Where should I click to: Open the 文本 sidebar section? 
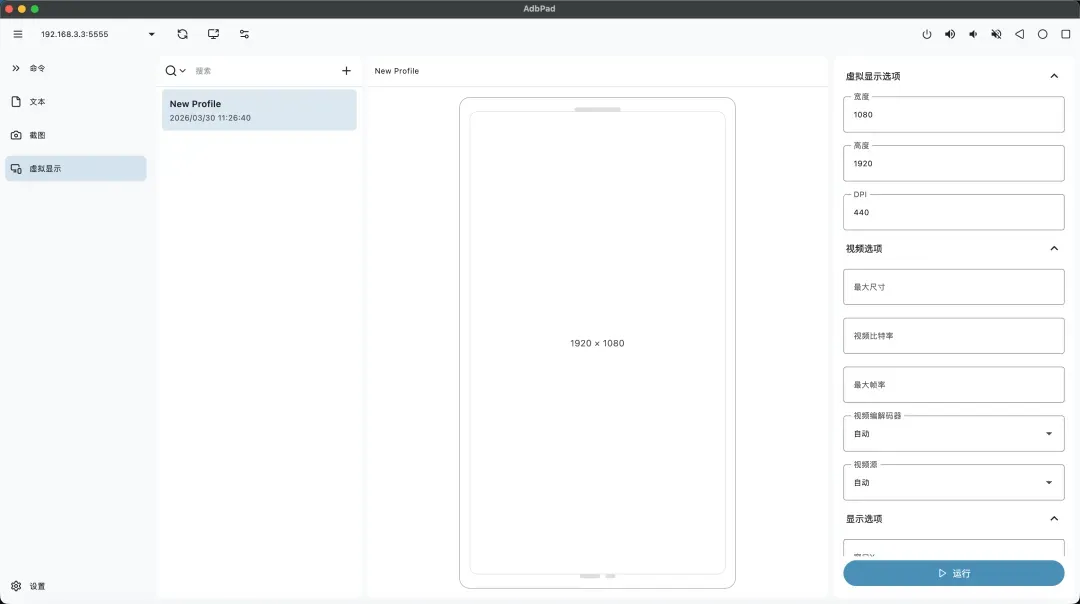[76, 102]
